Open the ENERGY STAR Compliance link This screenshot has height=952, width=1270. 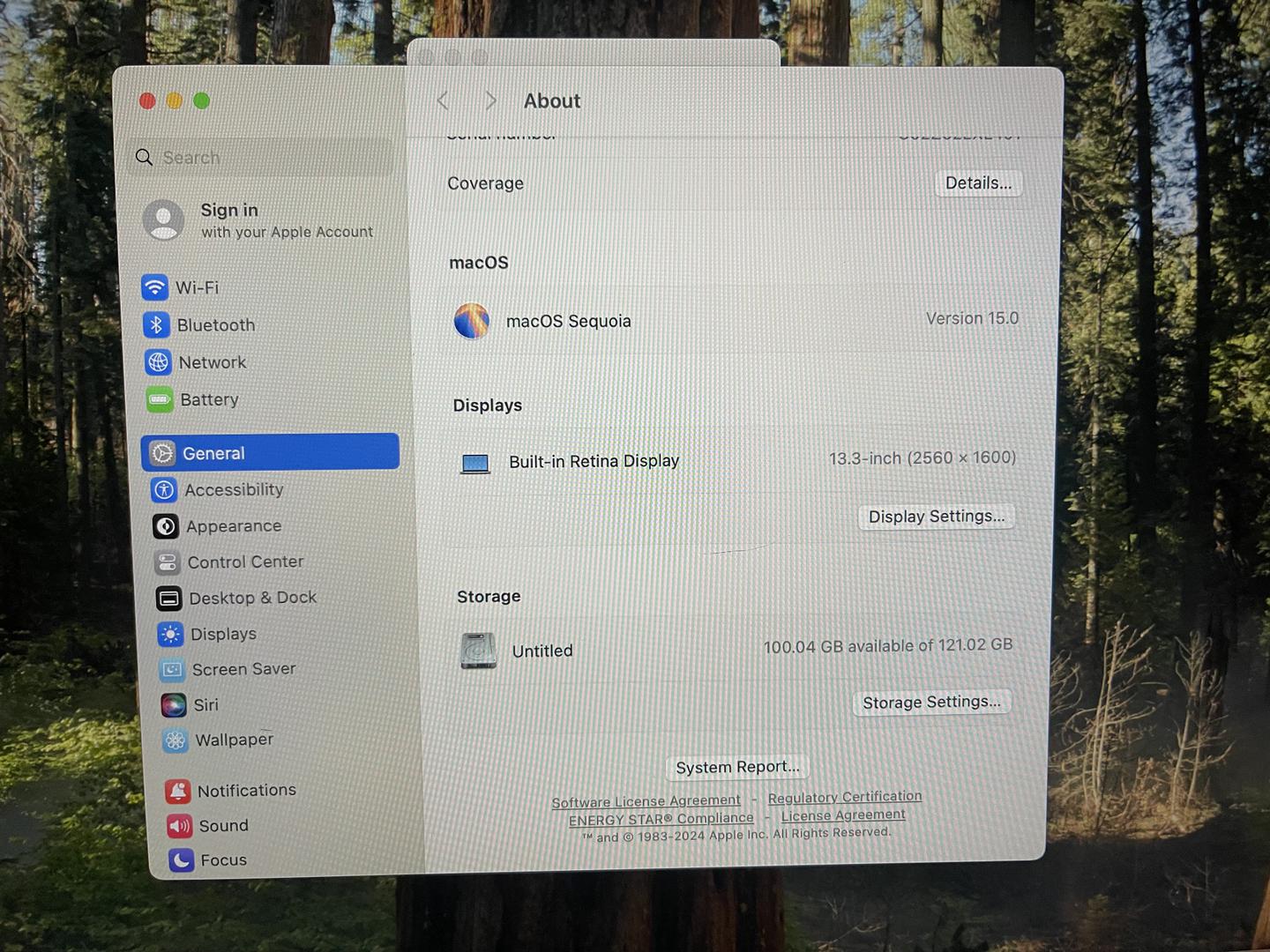(661, 819)
